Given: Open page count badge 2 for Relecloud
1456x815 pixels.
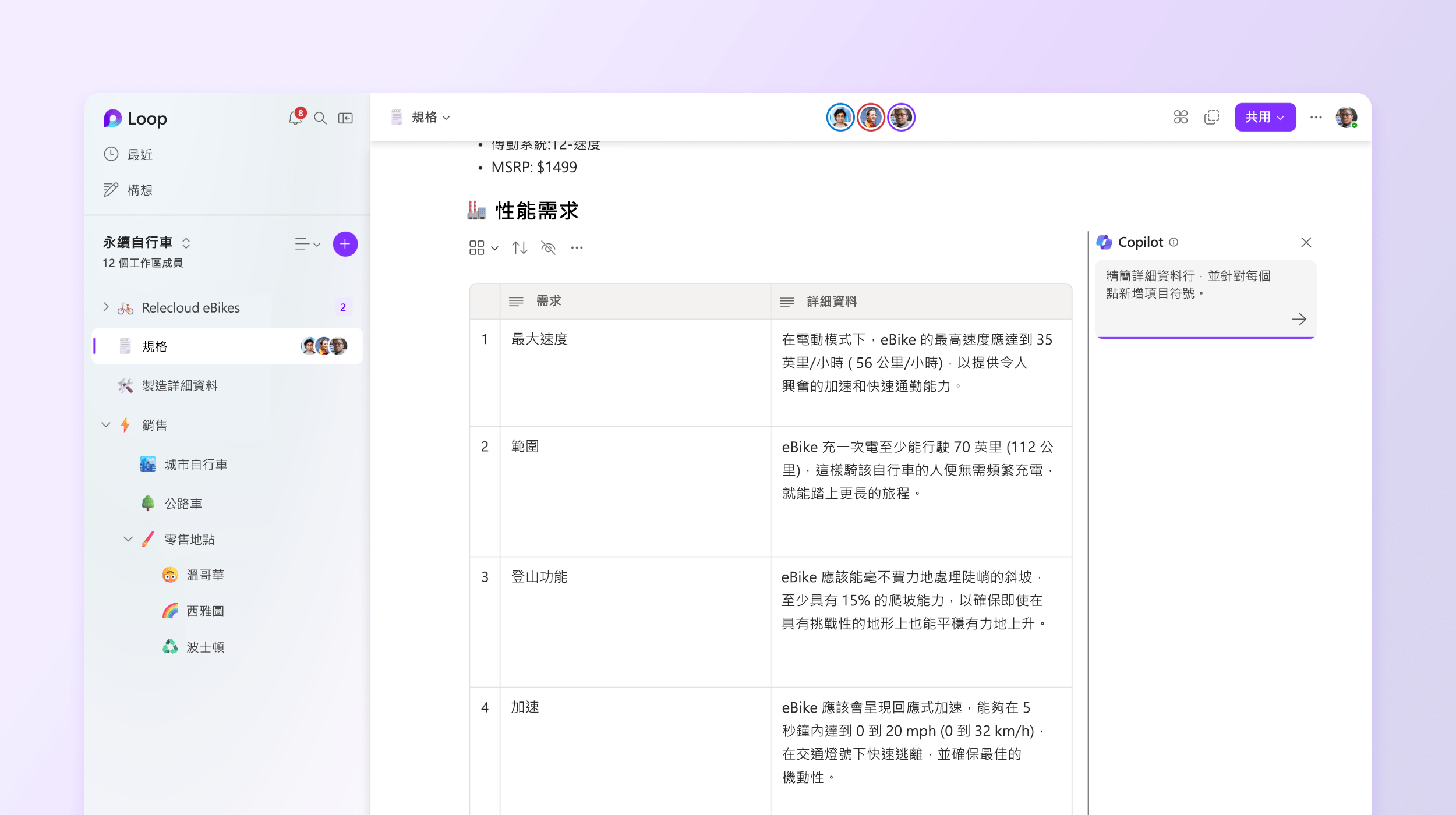Looking at the screenshot, I should coord(343,307).
